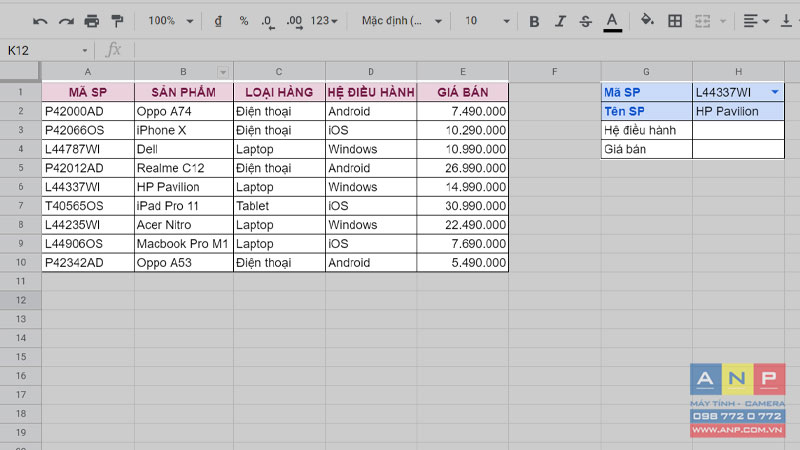Open the font family dropdown Mặc định
The height and width of the screenshot is (450, 800).
click(402, 21)
